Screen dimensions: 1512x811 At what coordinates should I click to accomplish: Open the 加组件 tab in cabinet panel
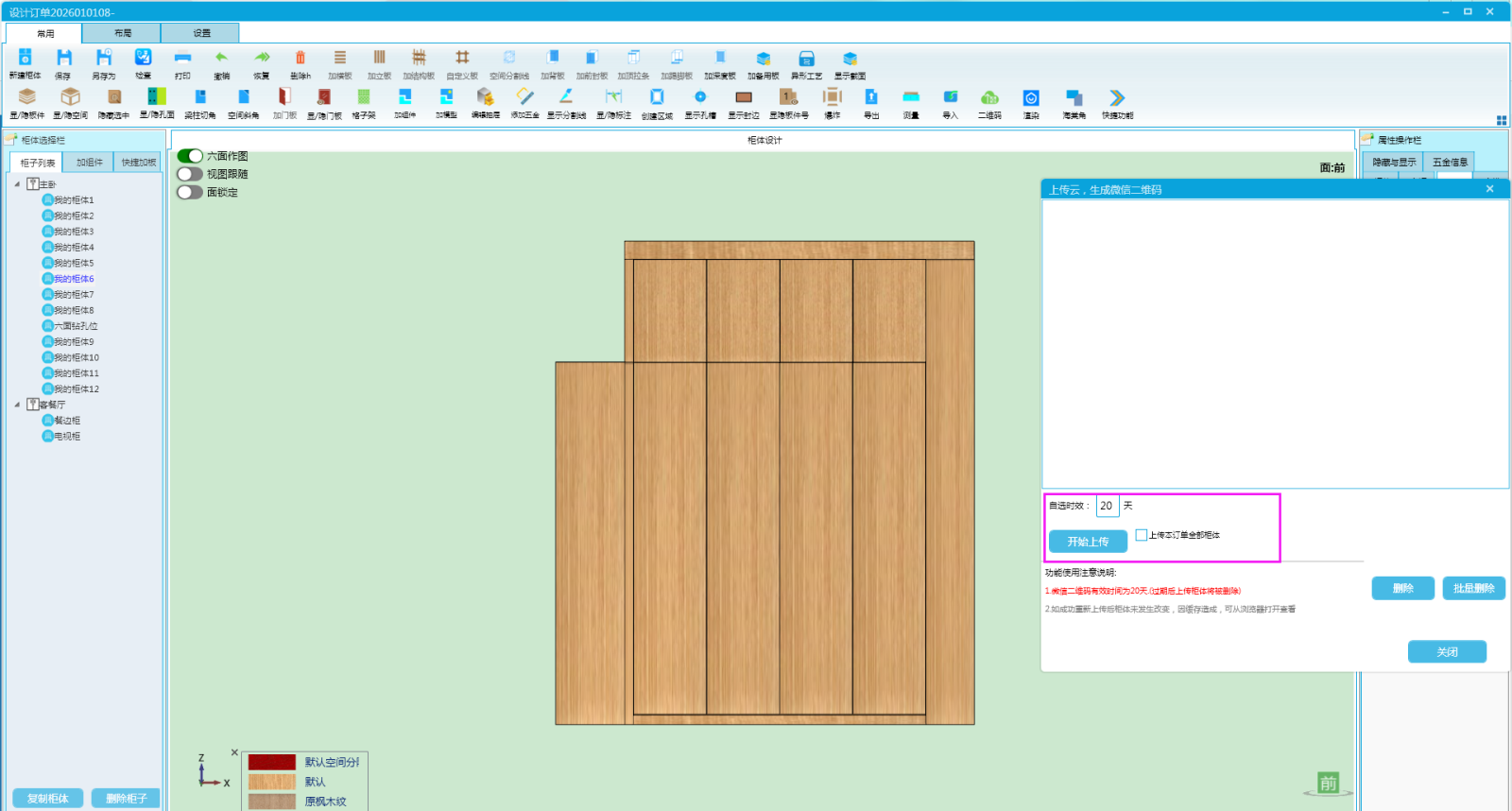coord(90,163)
